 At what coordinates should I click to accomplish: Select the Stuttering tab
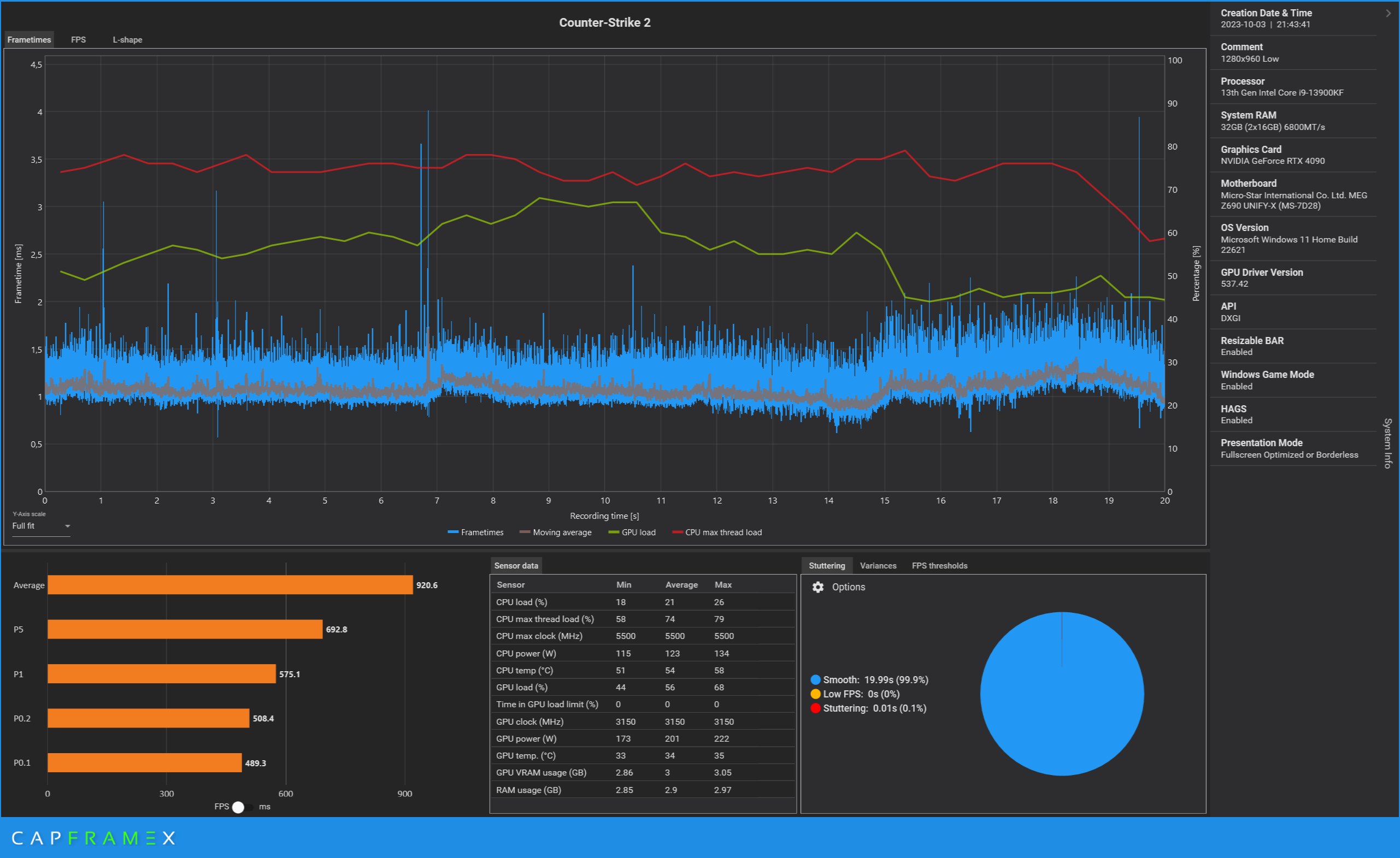point(827,566)
